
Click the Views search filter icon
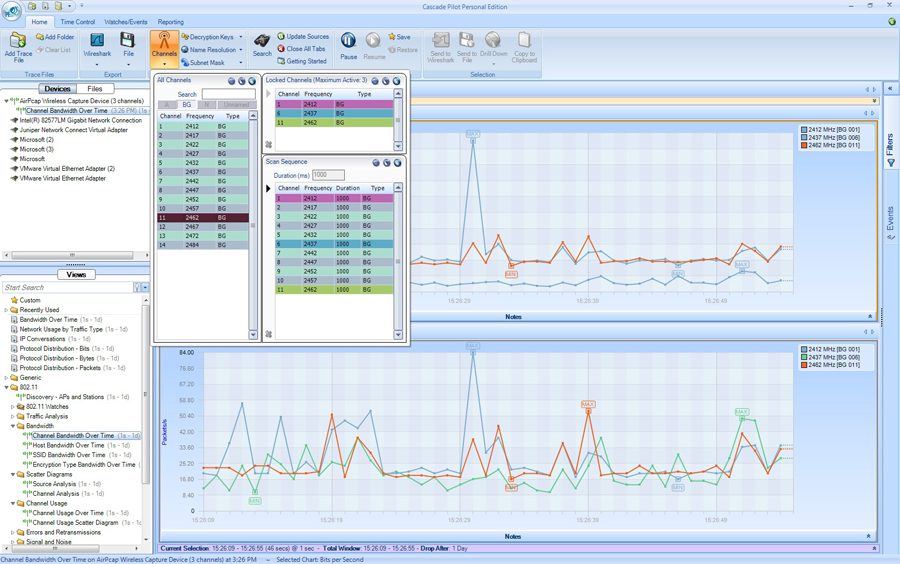click(137, 287)
